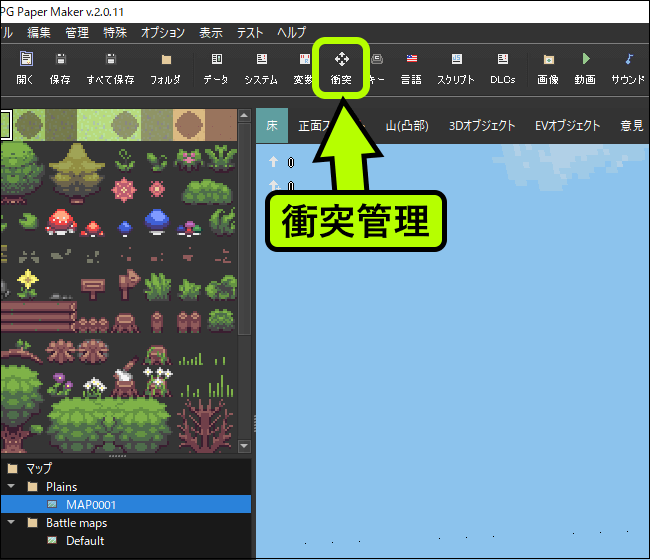
Task: Open the システム (System) manager icon
Action: point(261,68)
